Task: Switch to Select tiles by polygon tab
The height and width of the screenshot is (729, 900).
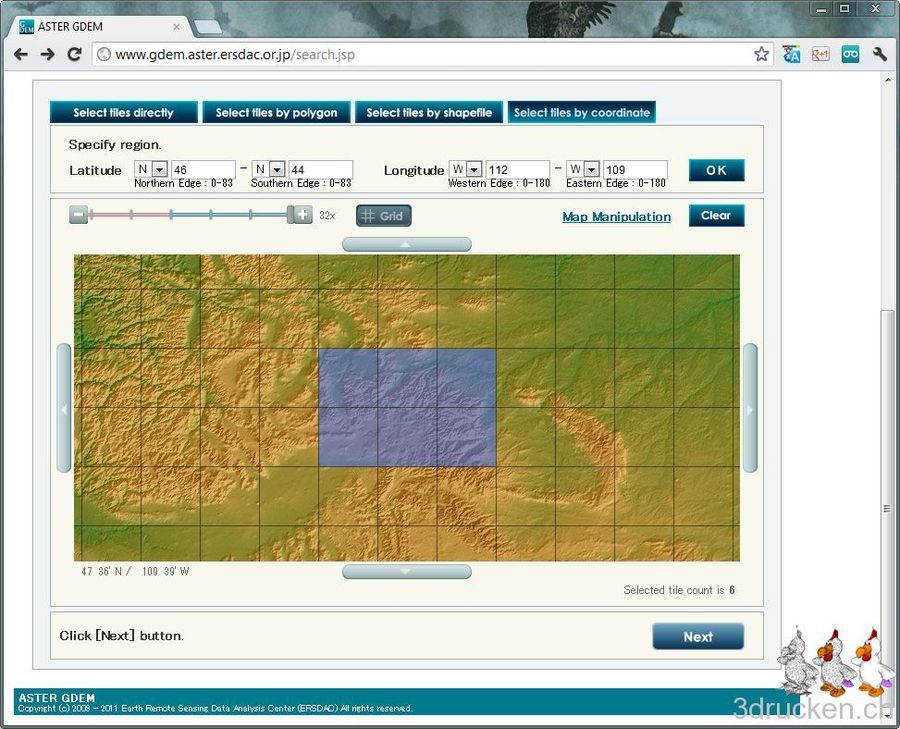Action: click(x=276, y=113)
